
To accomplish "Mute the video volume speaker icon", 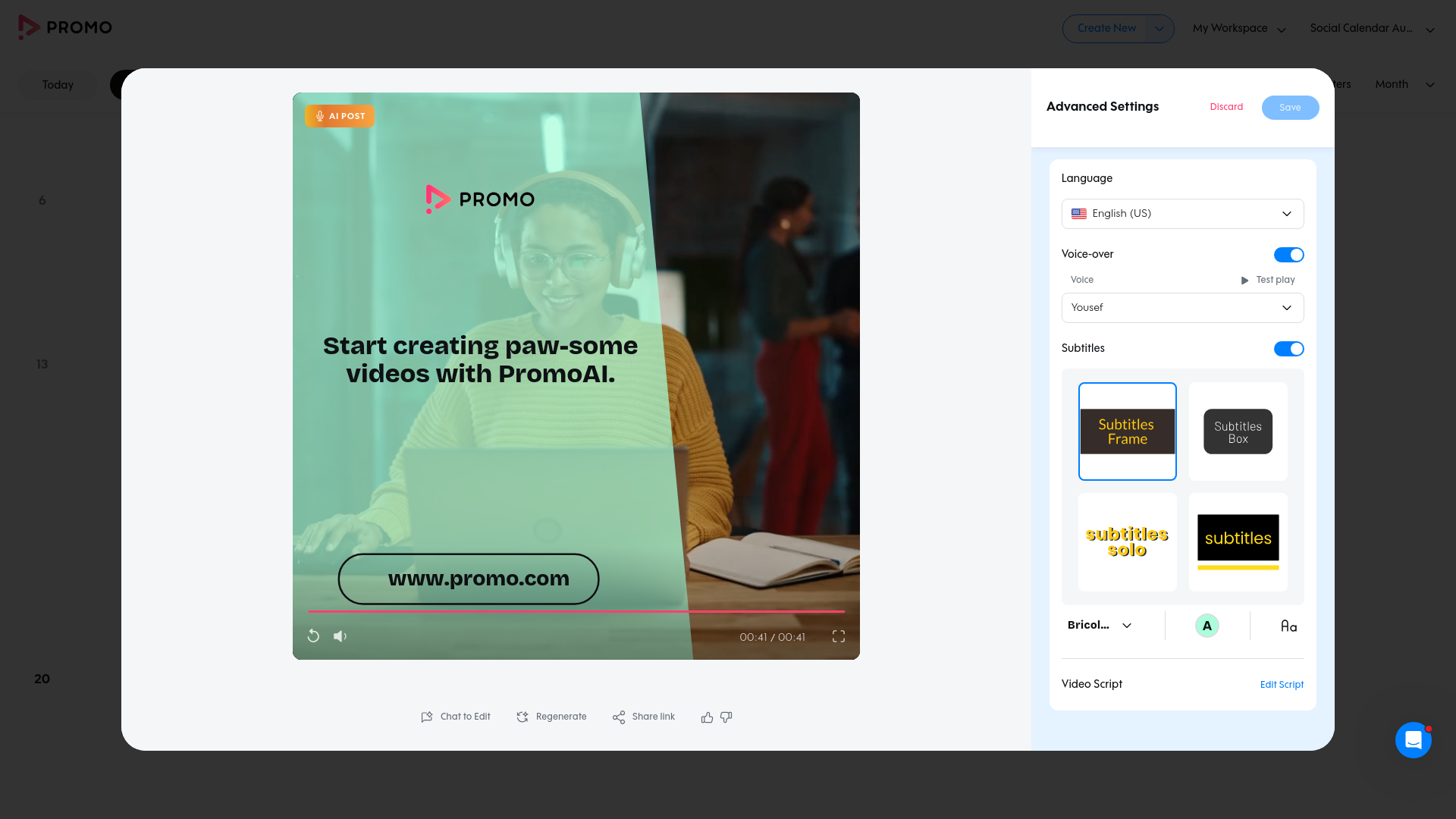I will click(x=340, y=636).
